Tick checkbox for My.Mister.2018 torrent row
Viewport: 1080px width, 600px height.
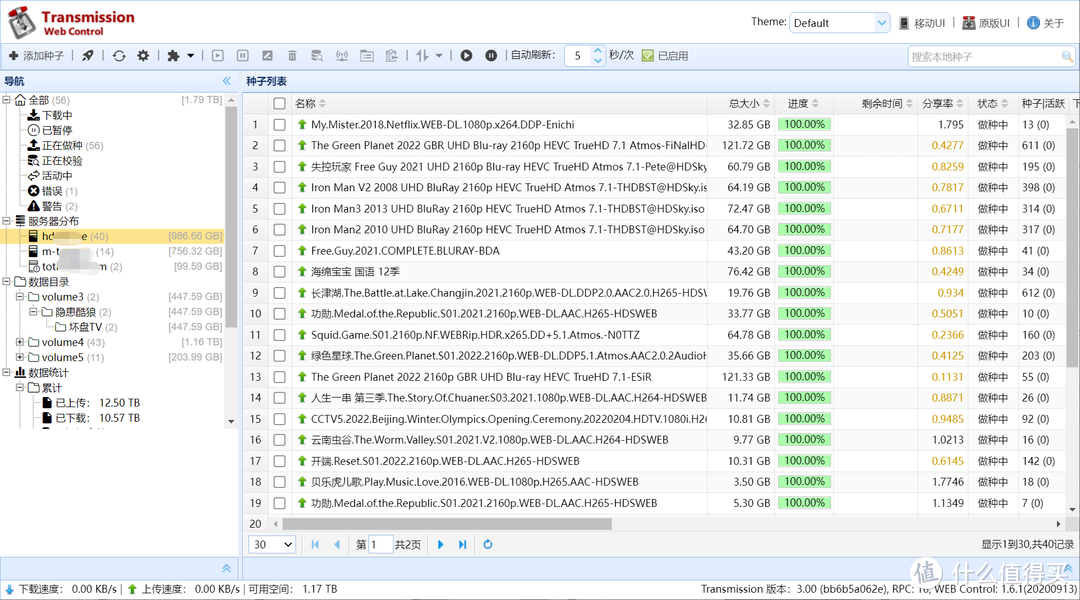coord(279,125)
